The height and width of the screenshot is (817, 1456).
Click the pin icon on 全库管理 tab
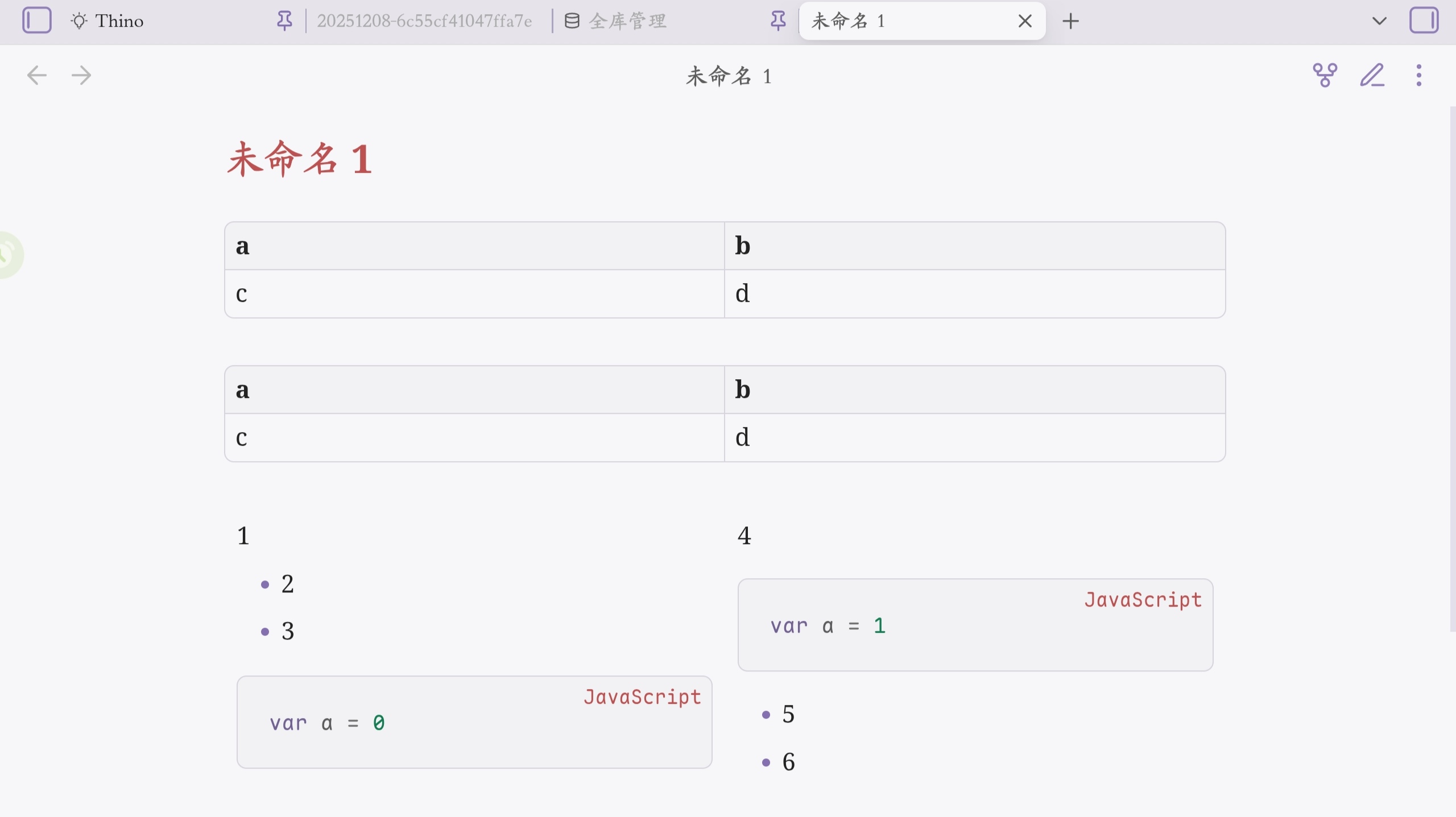coord(777,21)
